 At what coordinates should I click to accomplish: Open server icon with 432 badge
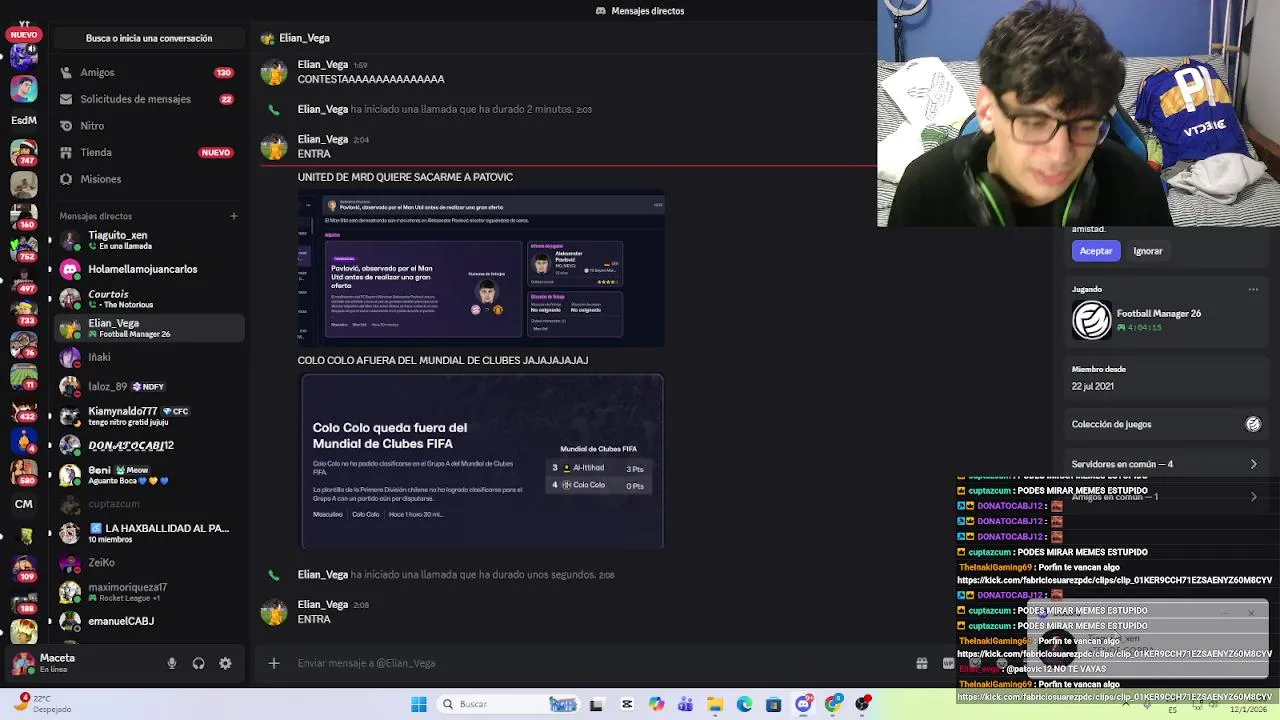[x=24, y=409]
